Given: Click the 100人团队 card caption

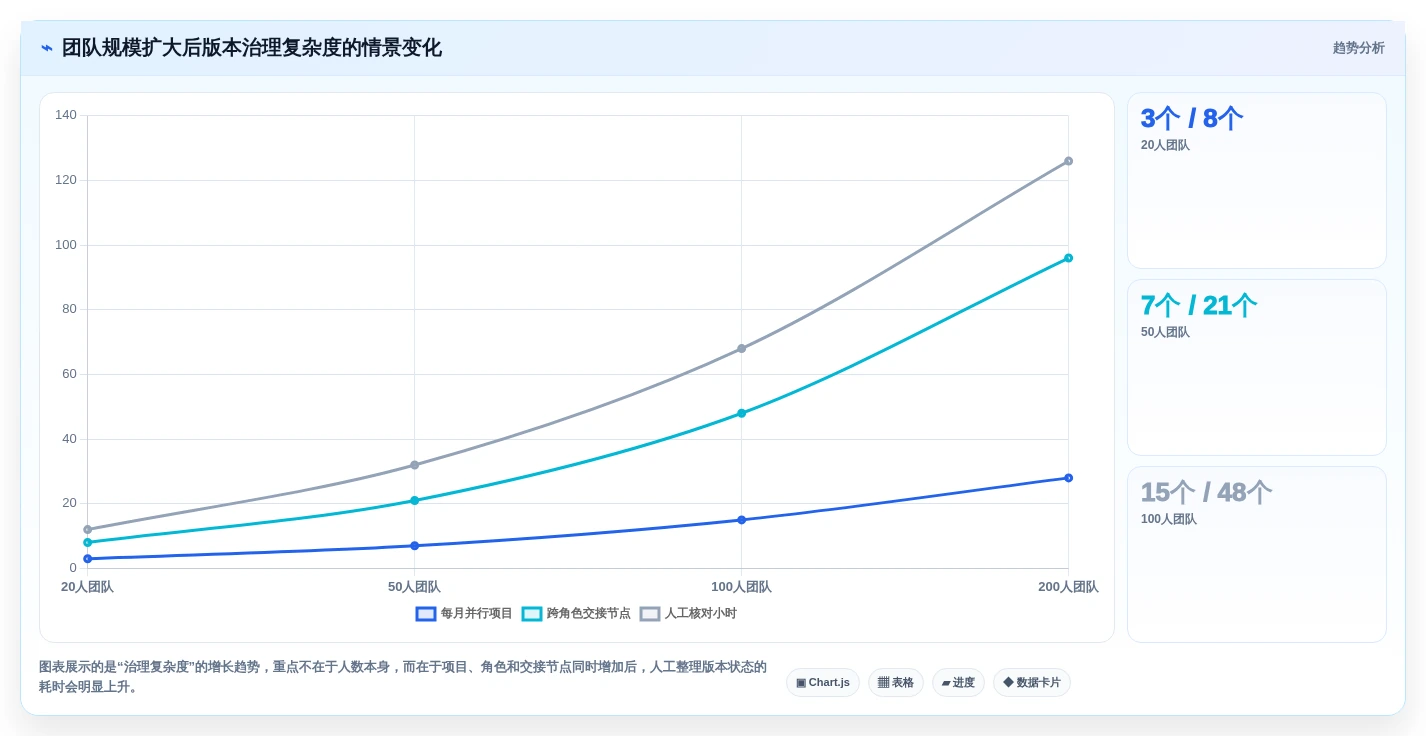Looking at the screenshot, I should coord(1169,519).
